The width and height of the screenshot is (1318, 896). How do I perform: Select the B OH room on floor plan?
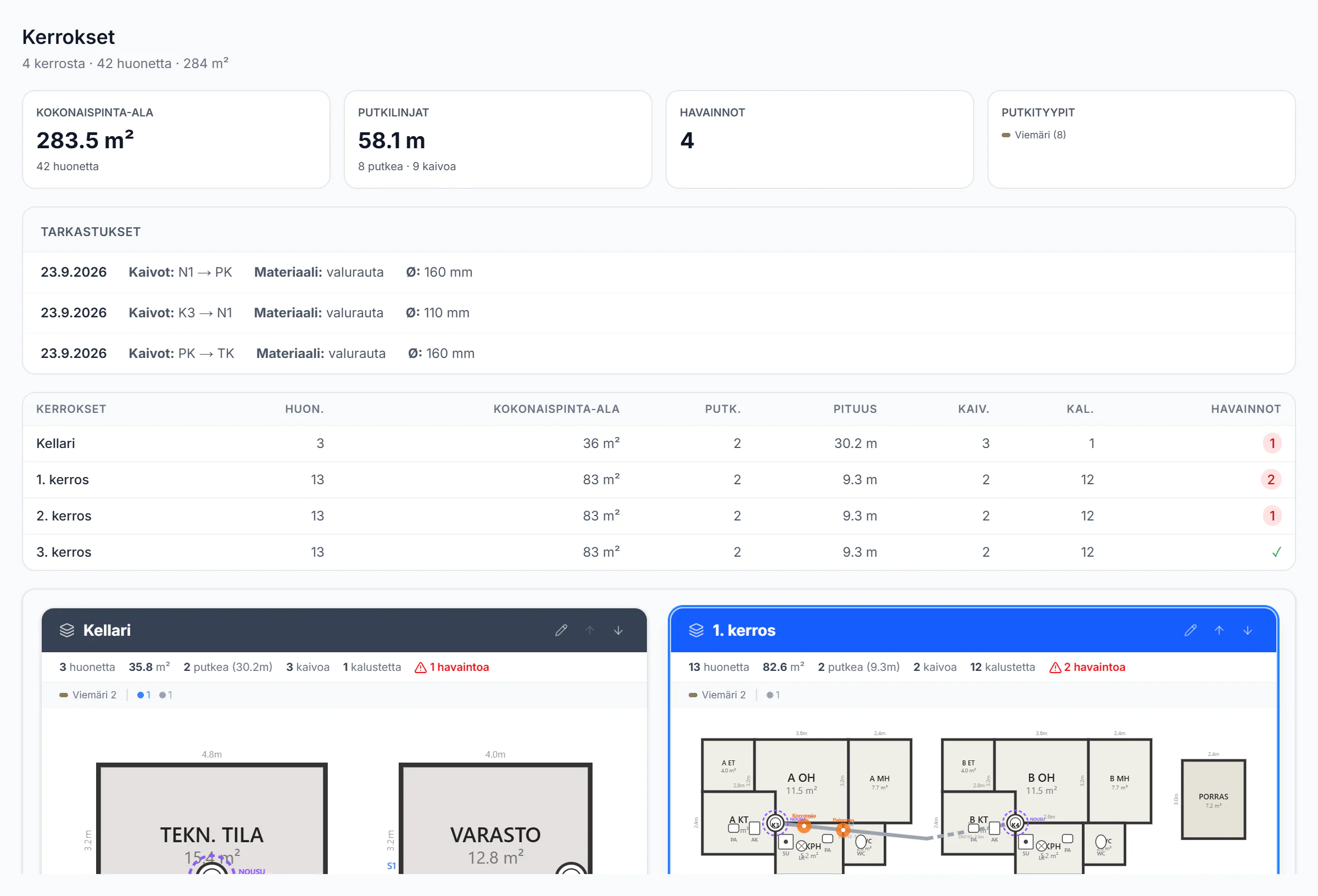tap(1041, 780)
